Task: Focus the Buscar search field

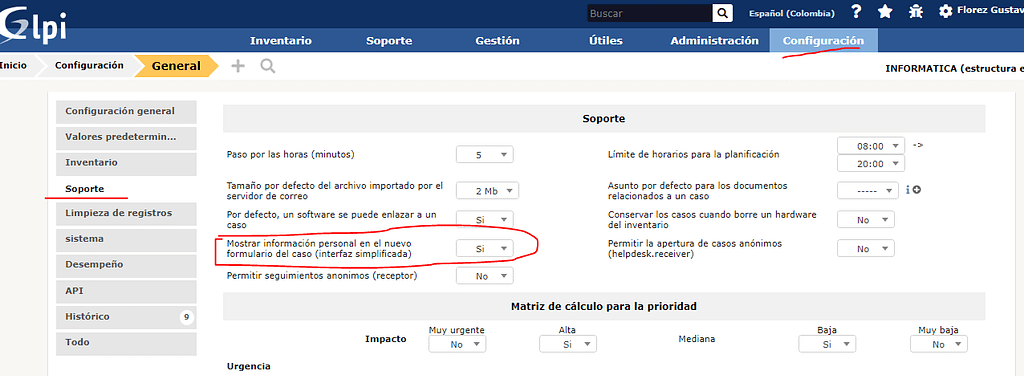Action: click(x=649, y=13)
